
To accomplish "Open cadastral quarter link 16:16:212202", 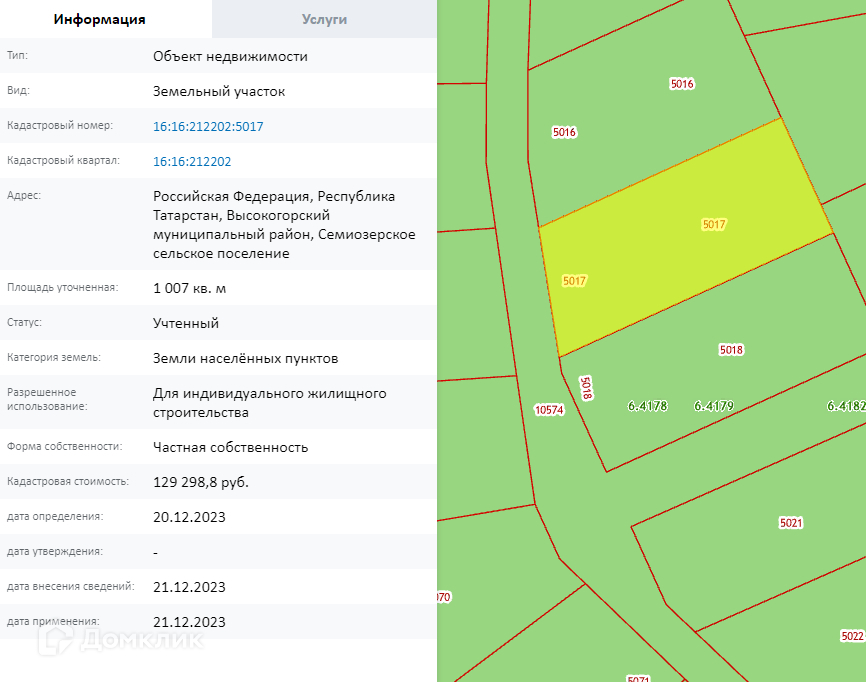I will [x=192, y=161].
